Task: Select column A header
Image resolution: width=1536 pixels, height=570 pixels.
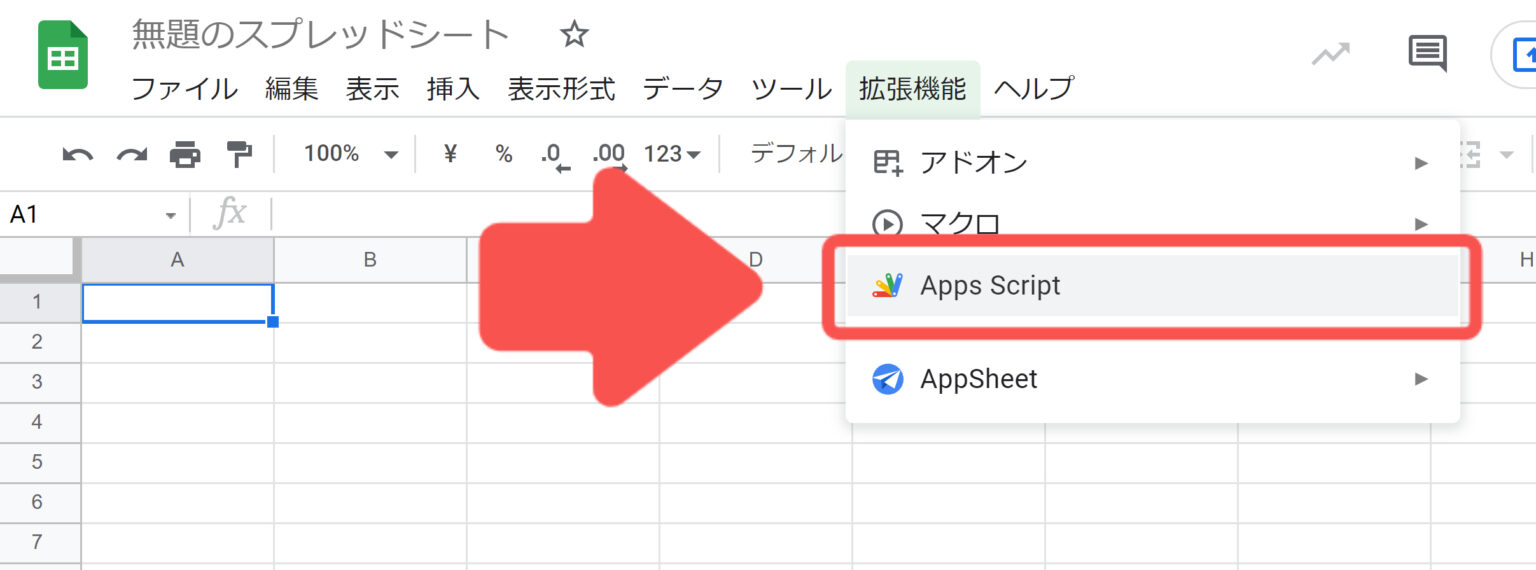Action: coord(177,260)
